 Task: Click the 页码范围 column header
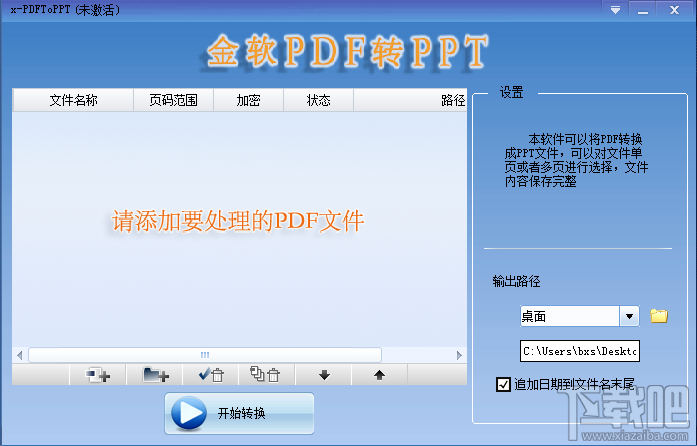[173, 100]
